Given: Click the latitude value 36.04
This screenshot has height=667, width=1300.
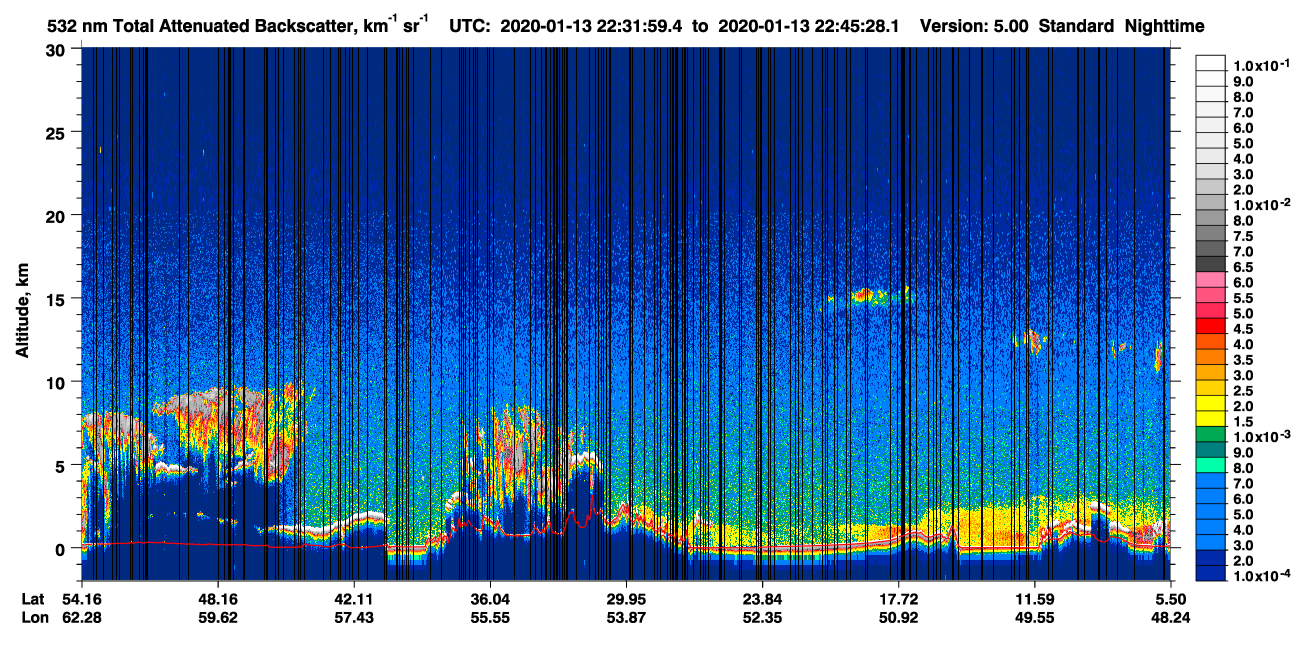Looking at the screenshot, I should point(490,599).
